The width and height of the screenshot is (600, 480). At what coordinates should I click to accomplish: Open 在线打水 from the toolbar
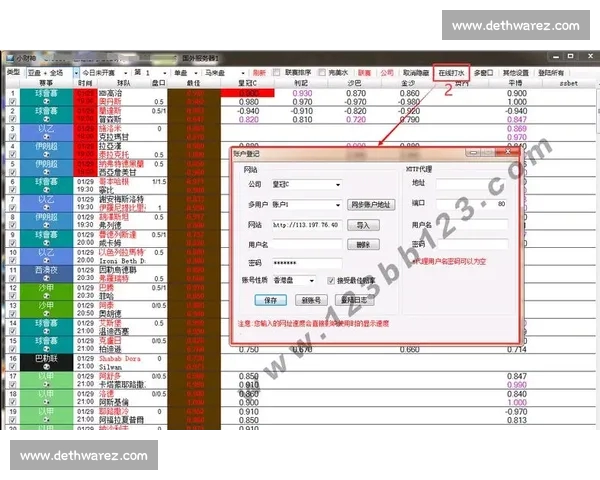pos(452,73)
